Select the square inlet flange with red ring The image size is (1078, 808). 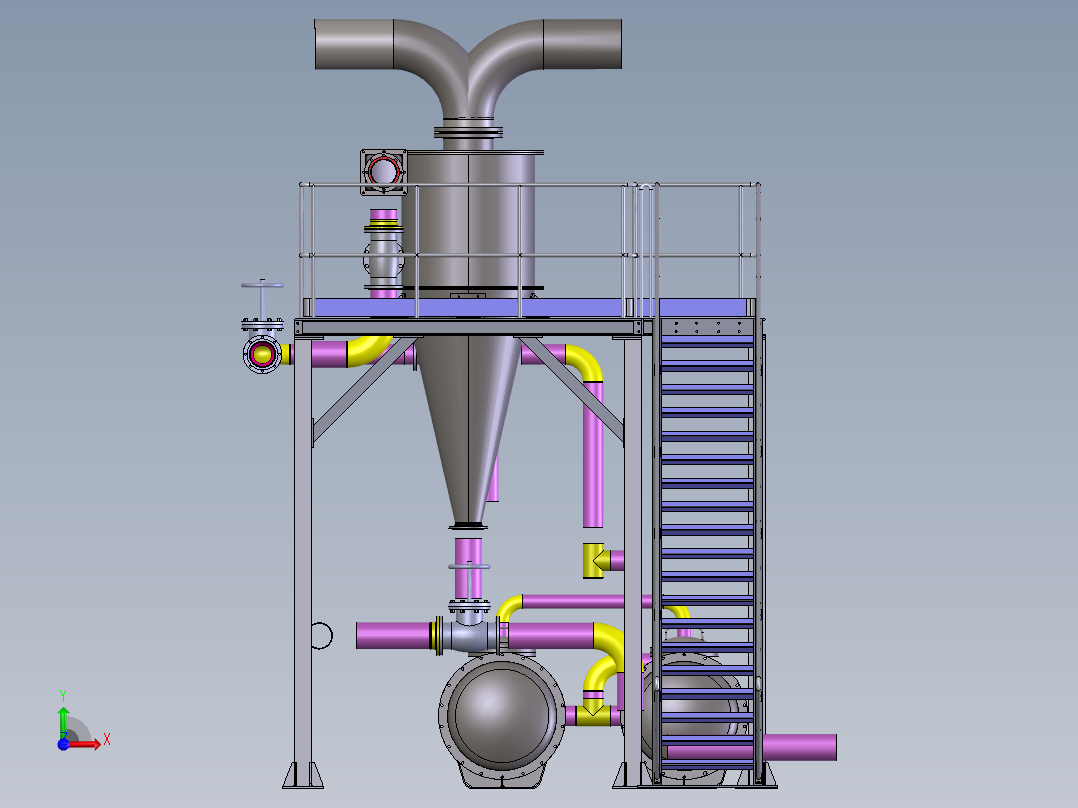[x=384, y=171]
